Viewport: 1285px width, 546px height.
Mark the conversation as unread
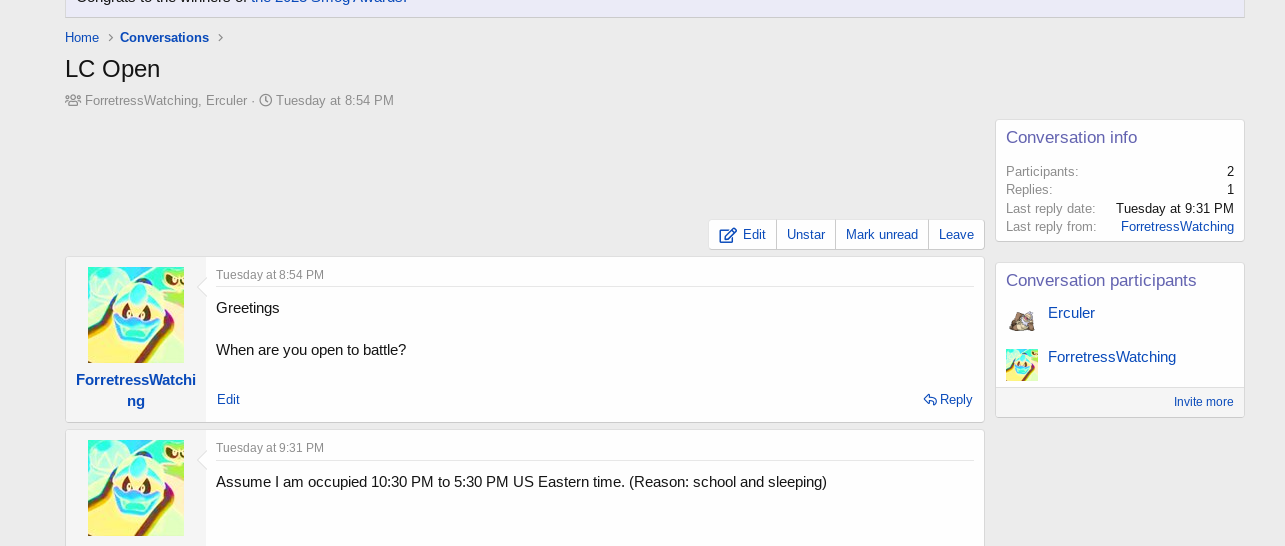(x=881, y=235)
